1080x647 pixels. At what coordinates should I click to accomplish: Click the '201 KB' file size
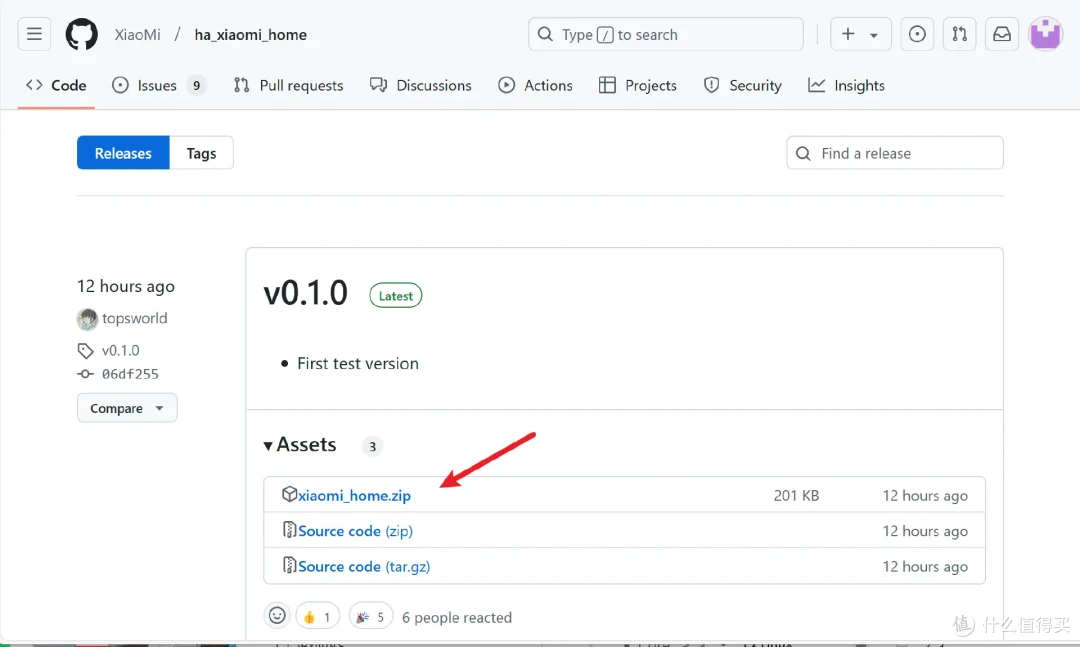[796, 495]
